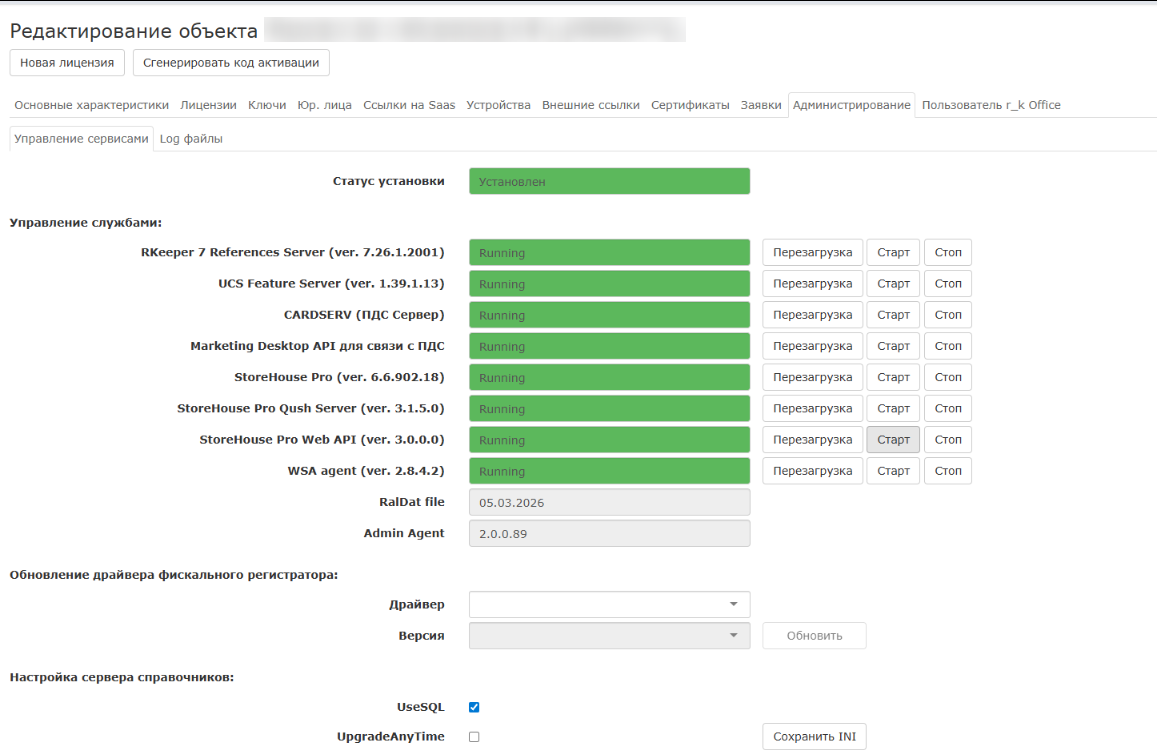Start StoreHouse Pro Web API service

coord(893,440)
